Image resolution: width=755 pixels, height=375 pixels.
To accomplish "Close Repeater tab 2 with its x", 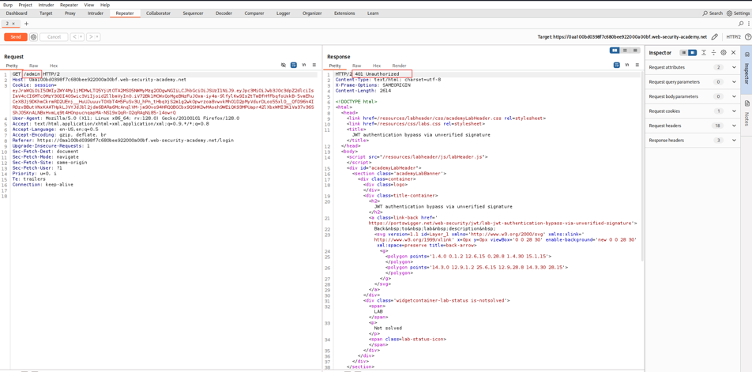I will [x=13, y=23].
